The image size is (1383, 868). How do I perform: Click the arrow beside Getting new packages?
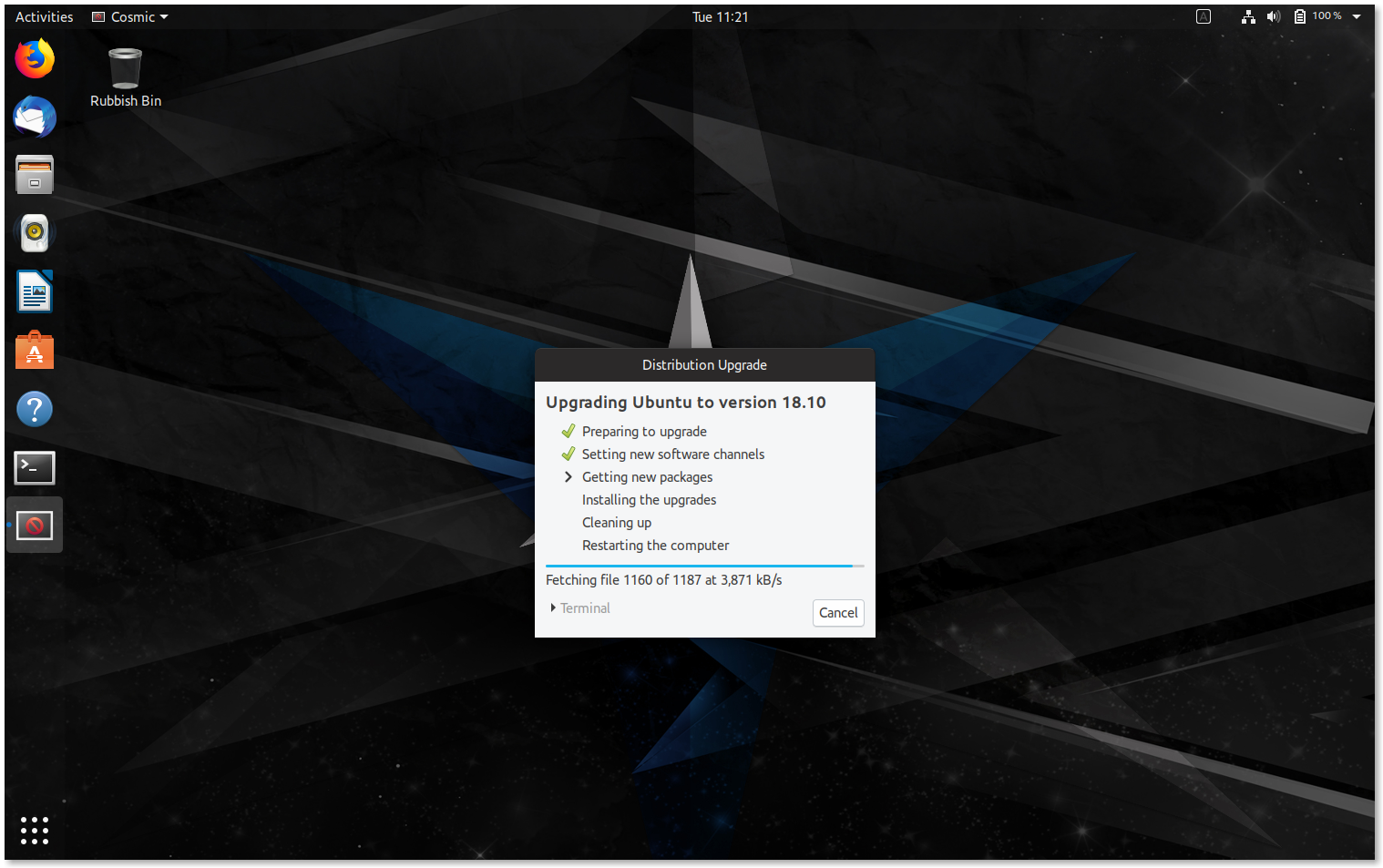[569, 476]
